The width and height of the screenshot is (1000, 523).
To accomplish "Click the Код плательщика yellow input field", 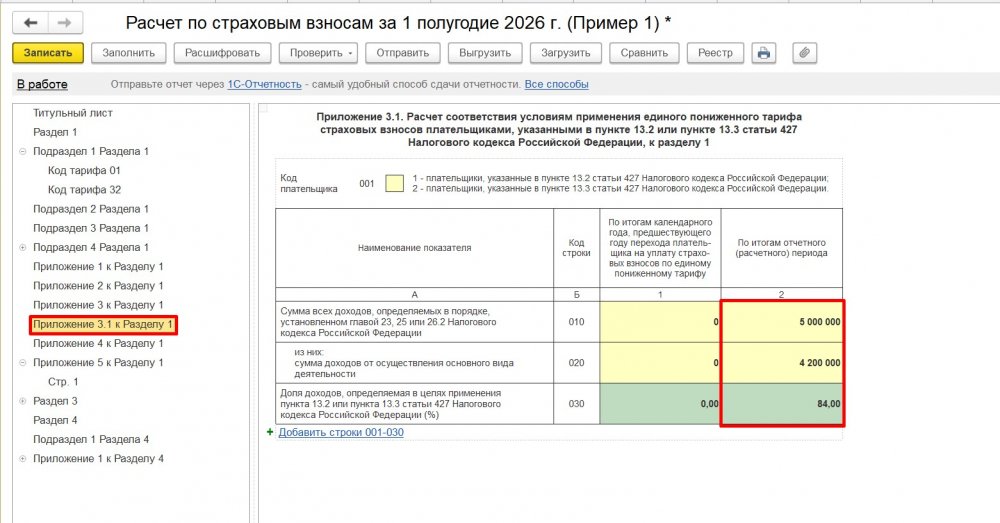I will click(x=394, y=184).
